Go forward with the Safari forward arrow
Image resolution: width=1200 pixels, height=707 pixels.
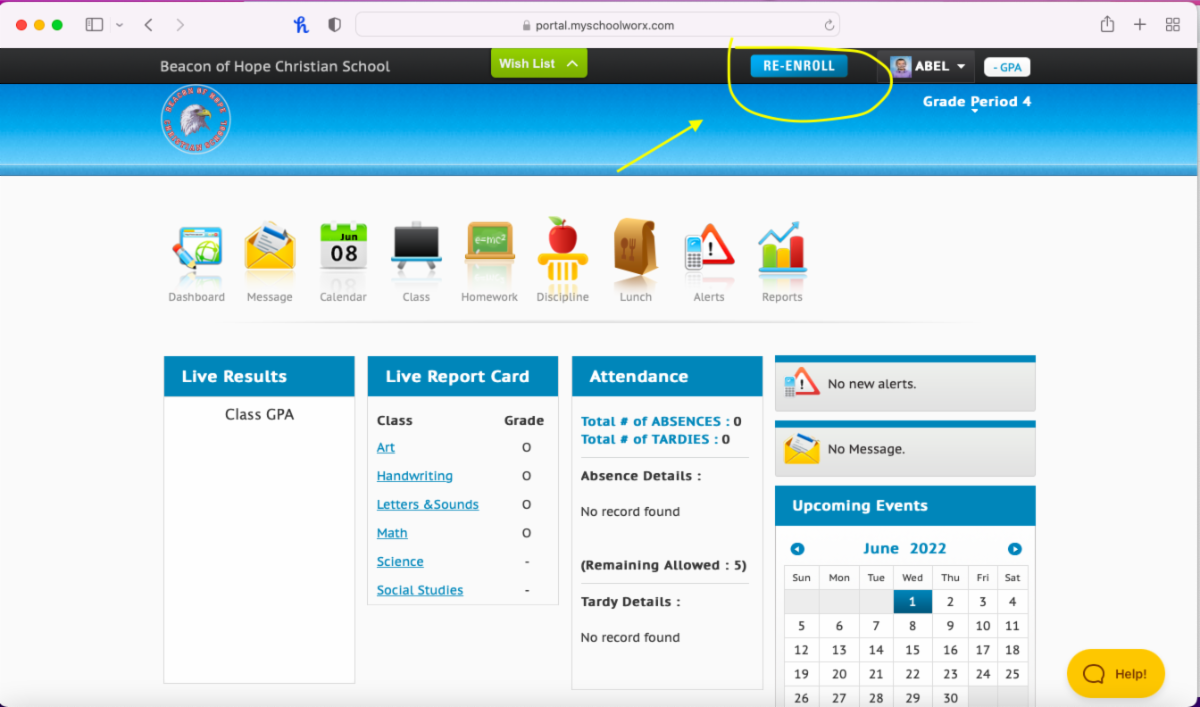click(180, 25)
